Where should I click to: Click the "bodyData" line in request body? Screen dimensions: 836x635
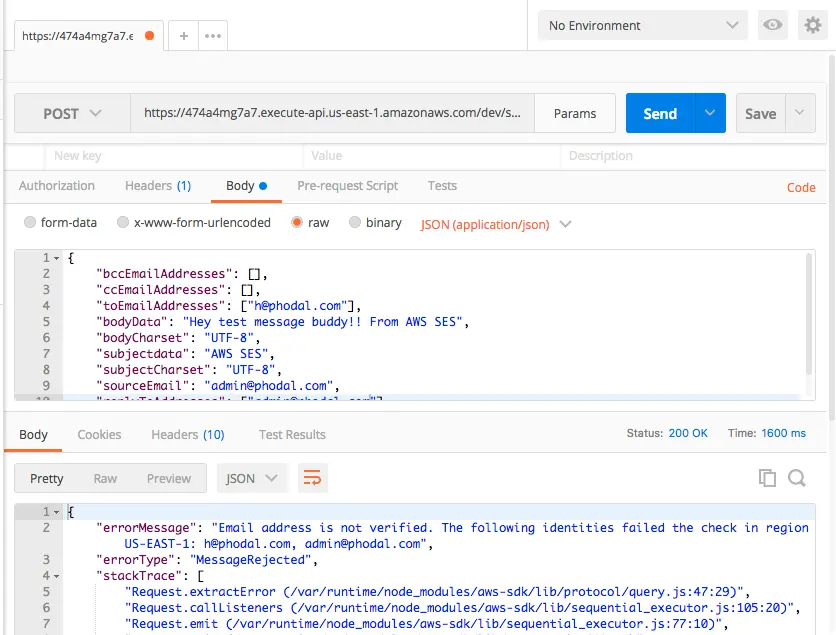click(x=282, y=321)
